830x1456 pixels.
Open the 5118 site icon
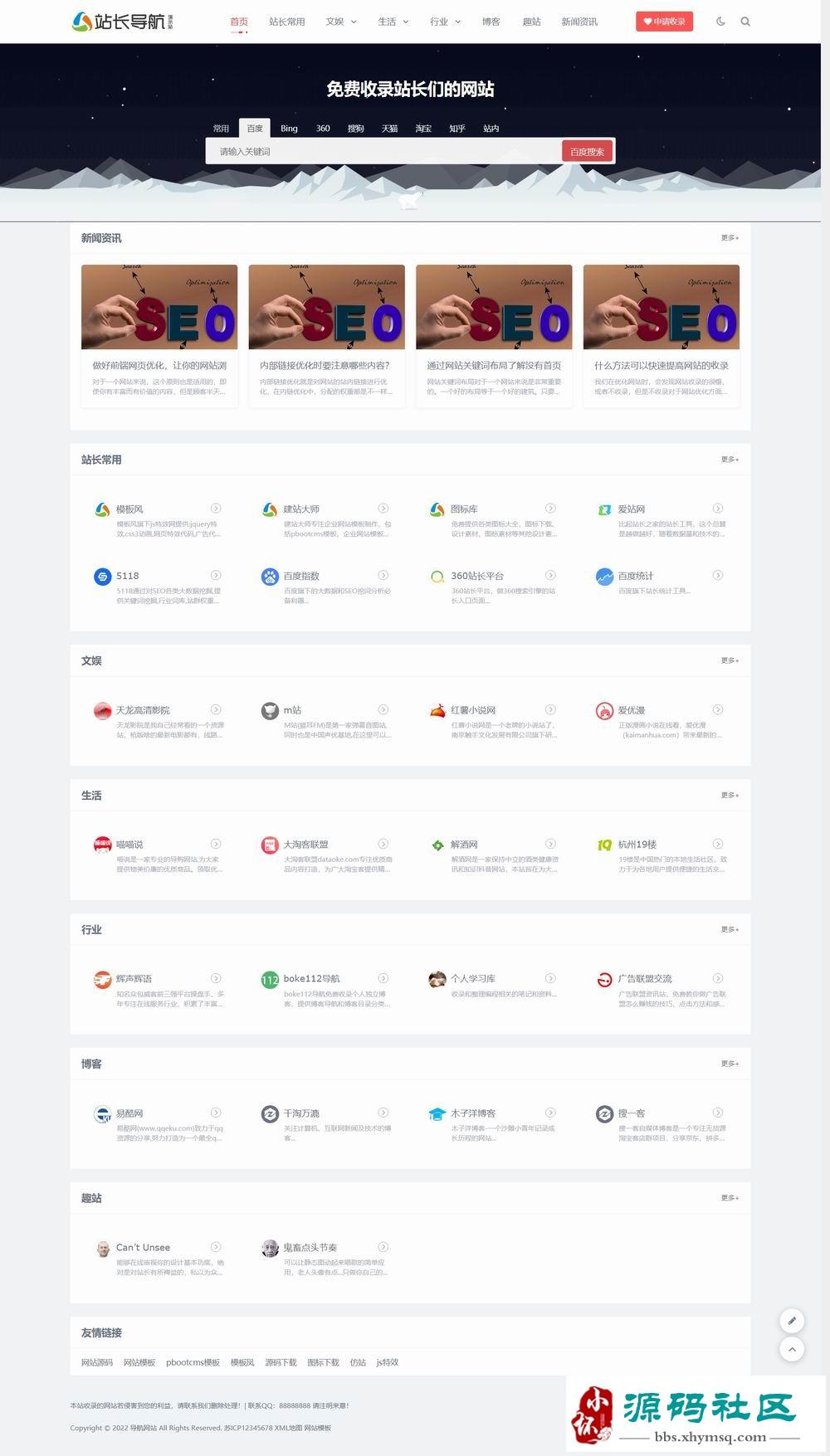tap(102, 577)
